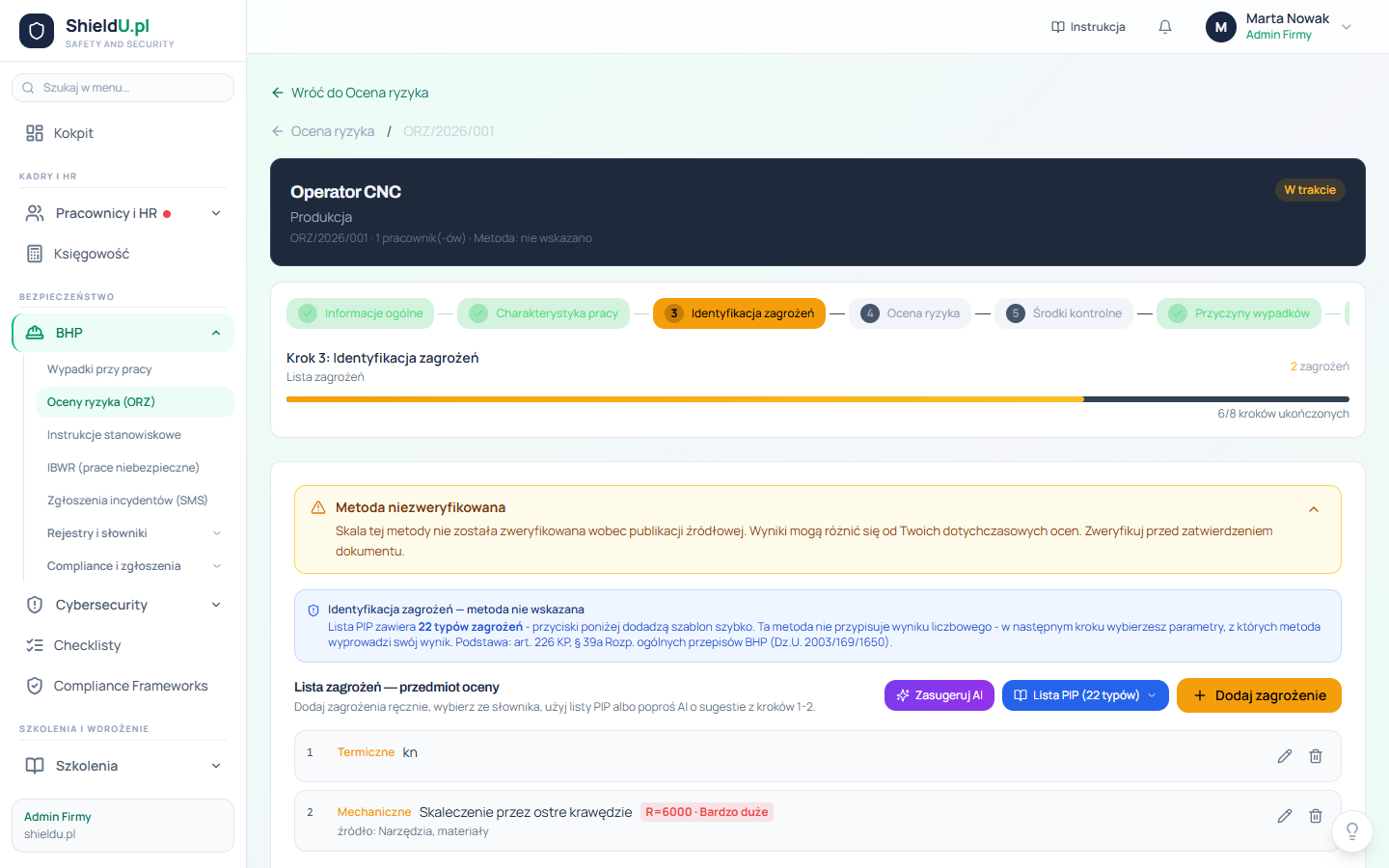Expand Pracownicy i HR section

[x=123, y=213]
